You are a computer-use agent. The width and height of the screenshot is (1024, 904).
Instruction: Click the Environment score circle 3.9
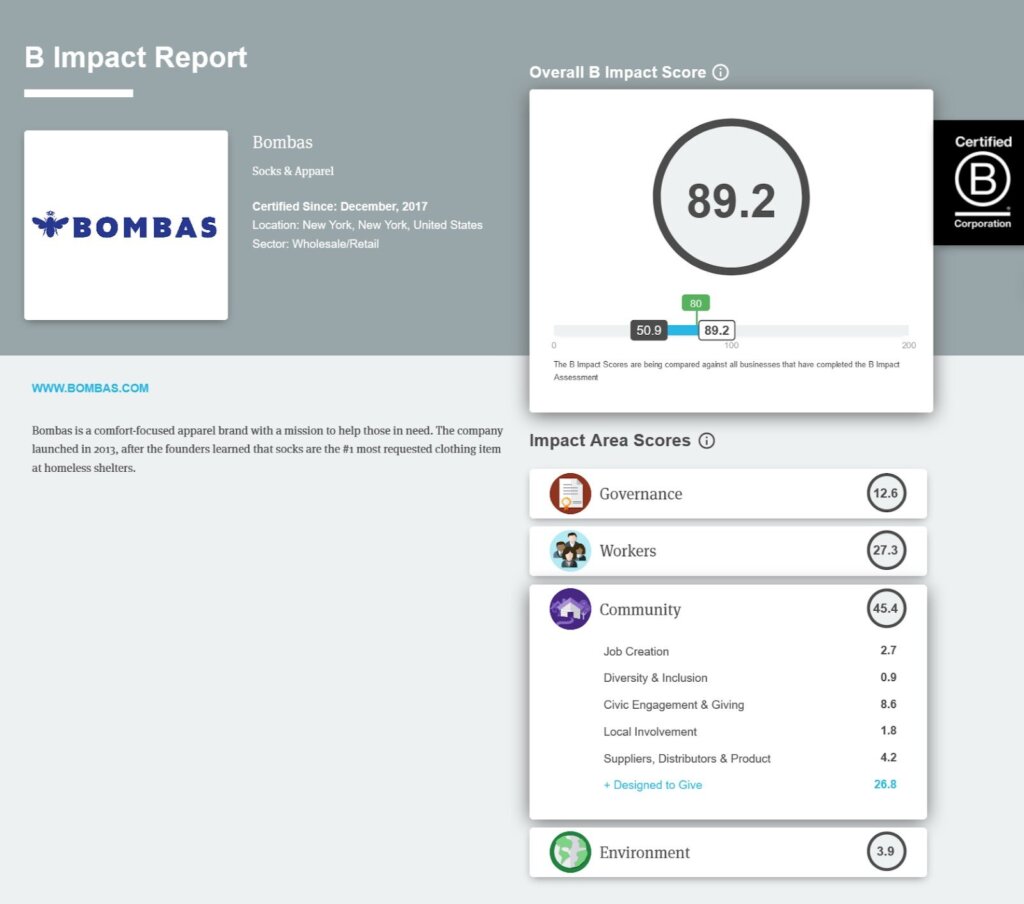tap(886, 851)
